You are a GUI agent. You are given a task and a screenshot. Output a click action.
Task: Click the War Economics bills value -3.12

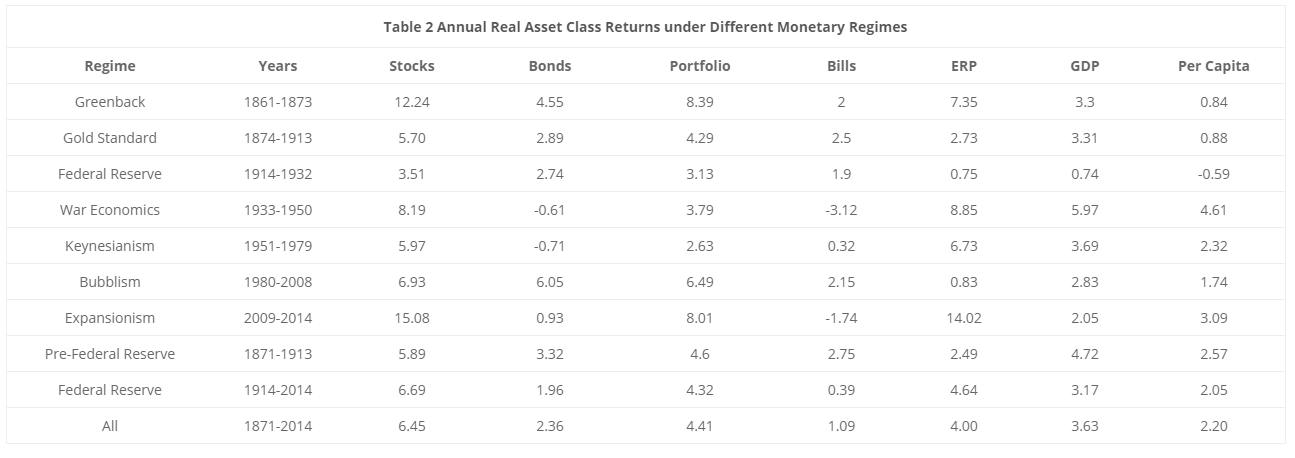coord(841,210)
